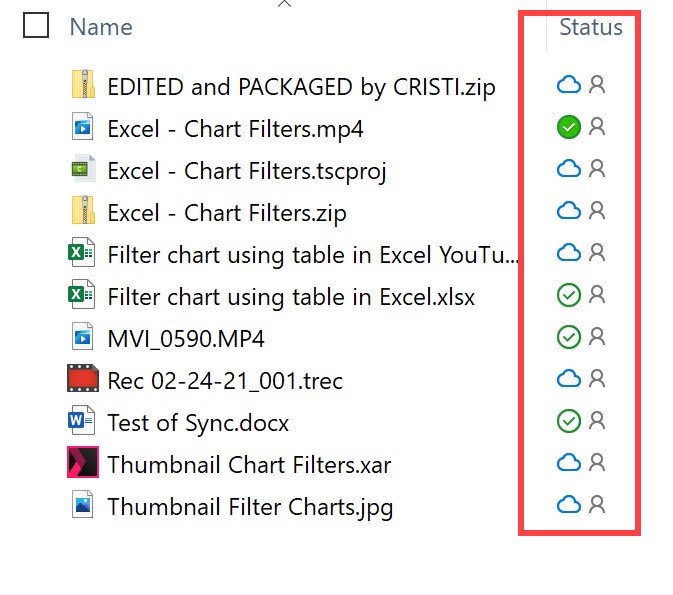Select file name 'Excel - Chart Filters.zip'
This screenshot has width=673, height=595.
click(227, 213)
